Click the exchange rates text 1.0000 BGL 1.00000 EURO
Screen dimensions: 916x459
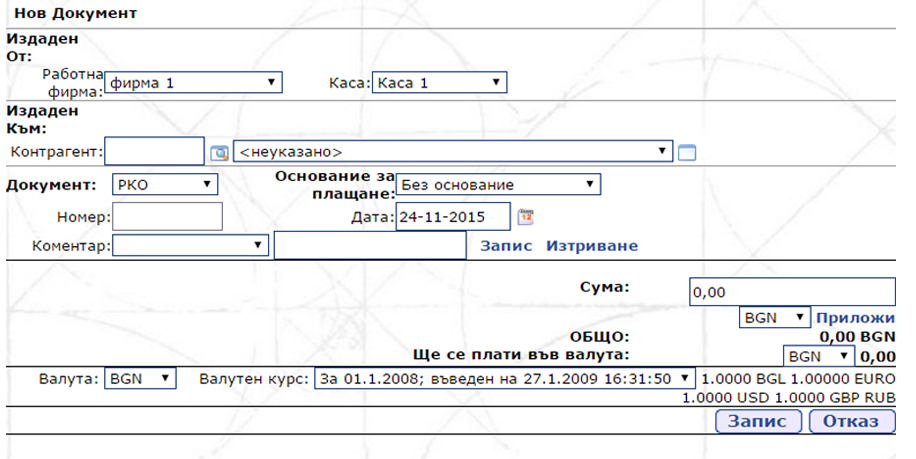(x=798, y=379)
